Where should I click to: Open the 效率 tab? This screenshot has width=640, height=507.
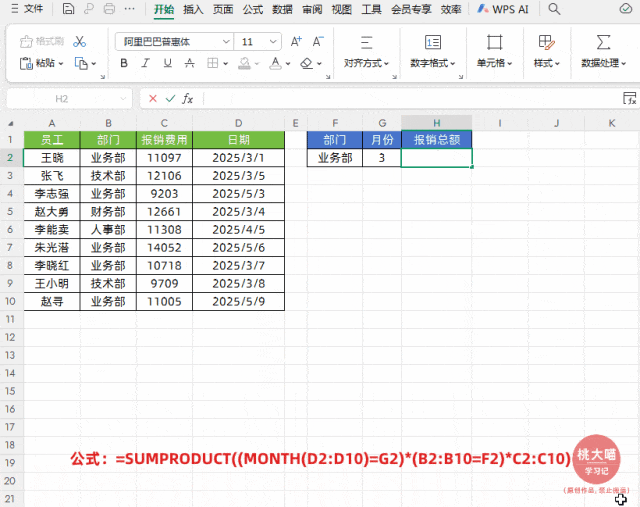451,9
